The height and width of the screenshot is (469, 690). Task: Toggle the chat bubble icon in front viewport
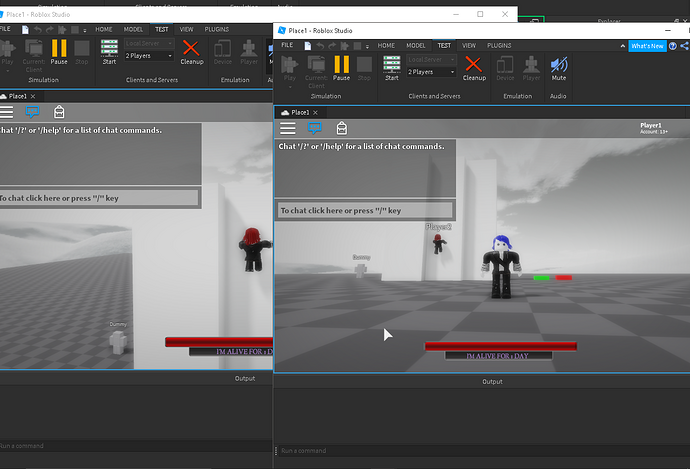click(315, 128)
